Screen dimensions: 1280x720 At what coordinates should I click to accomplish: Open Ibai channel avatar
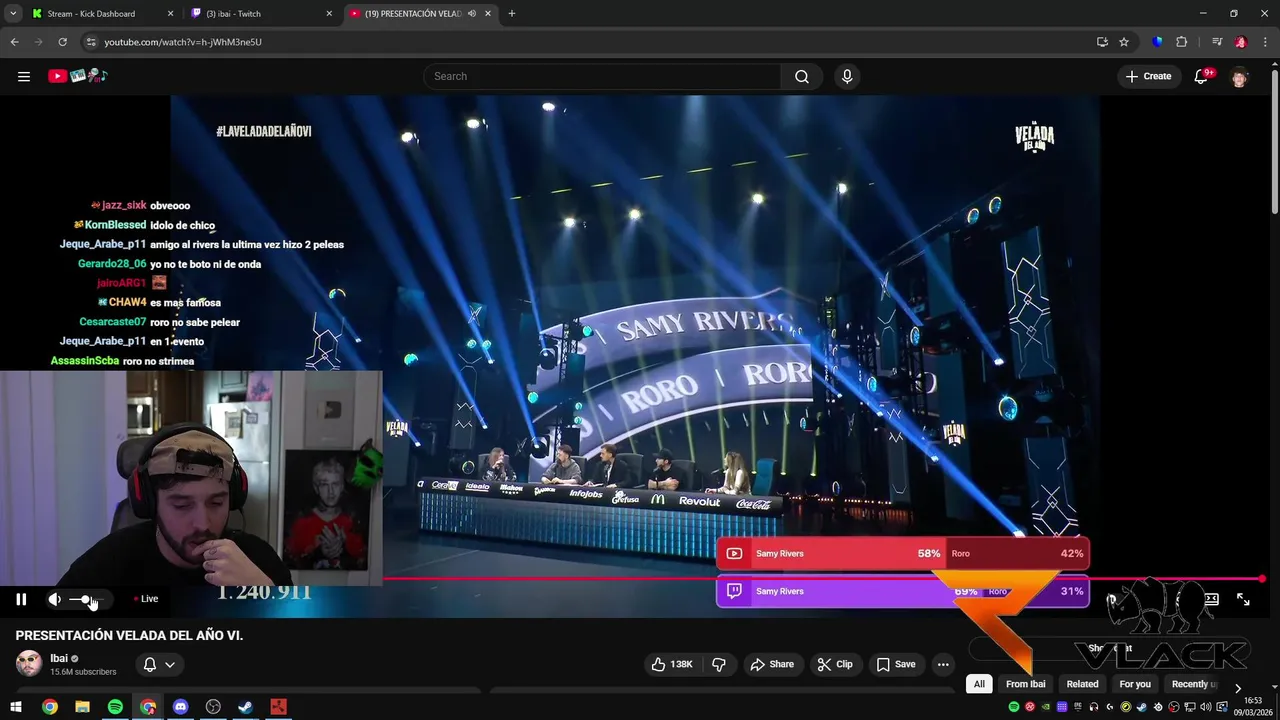[29, 664]
